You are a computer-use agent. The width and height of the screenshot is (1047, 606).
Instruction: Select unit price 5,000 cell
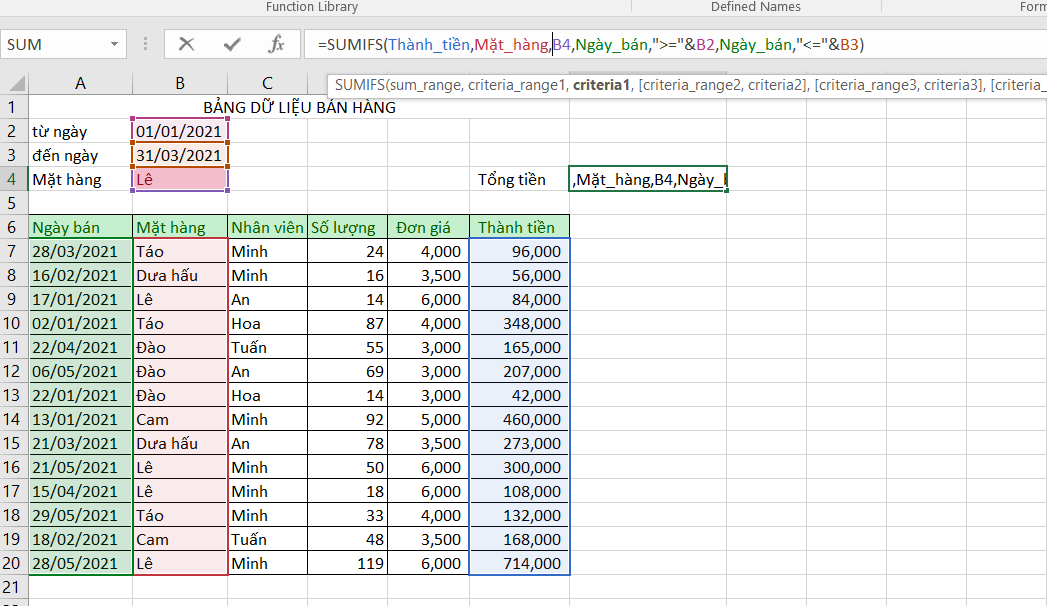click(x=428, y=420)
